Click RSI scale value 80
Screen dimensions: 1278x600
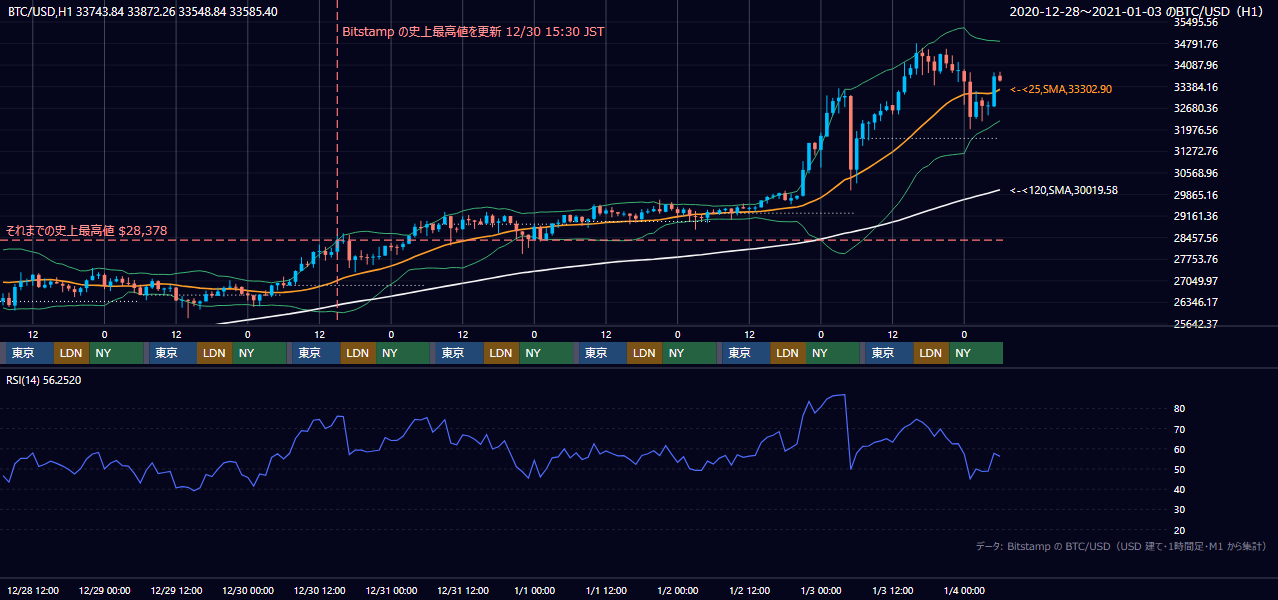[1180, 409]
